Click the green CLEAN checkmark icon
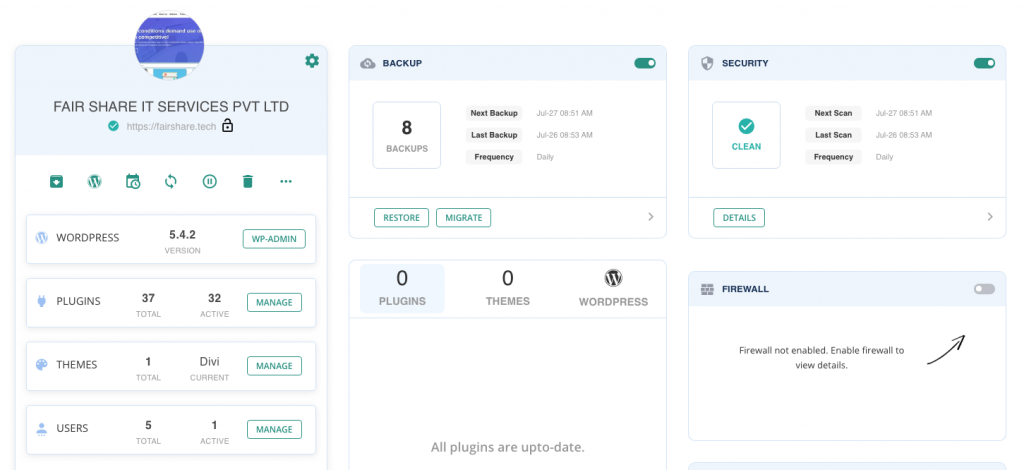Image resolution: width=1024 pixels, height=470 pixels. [746, 126]
